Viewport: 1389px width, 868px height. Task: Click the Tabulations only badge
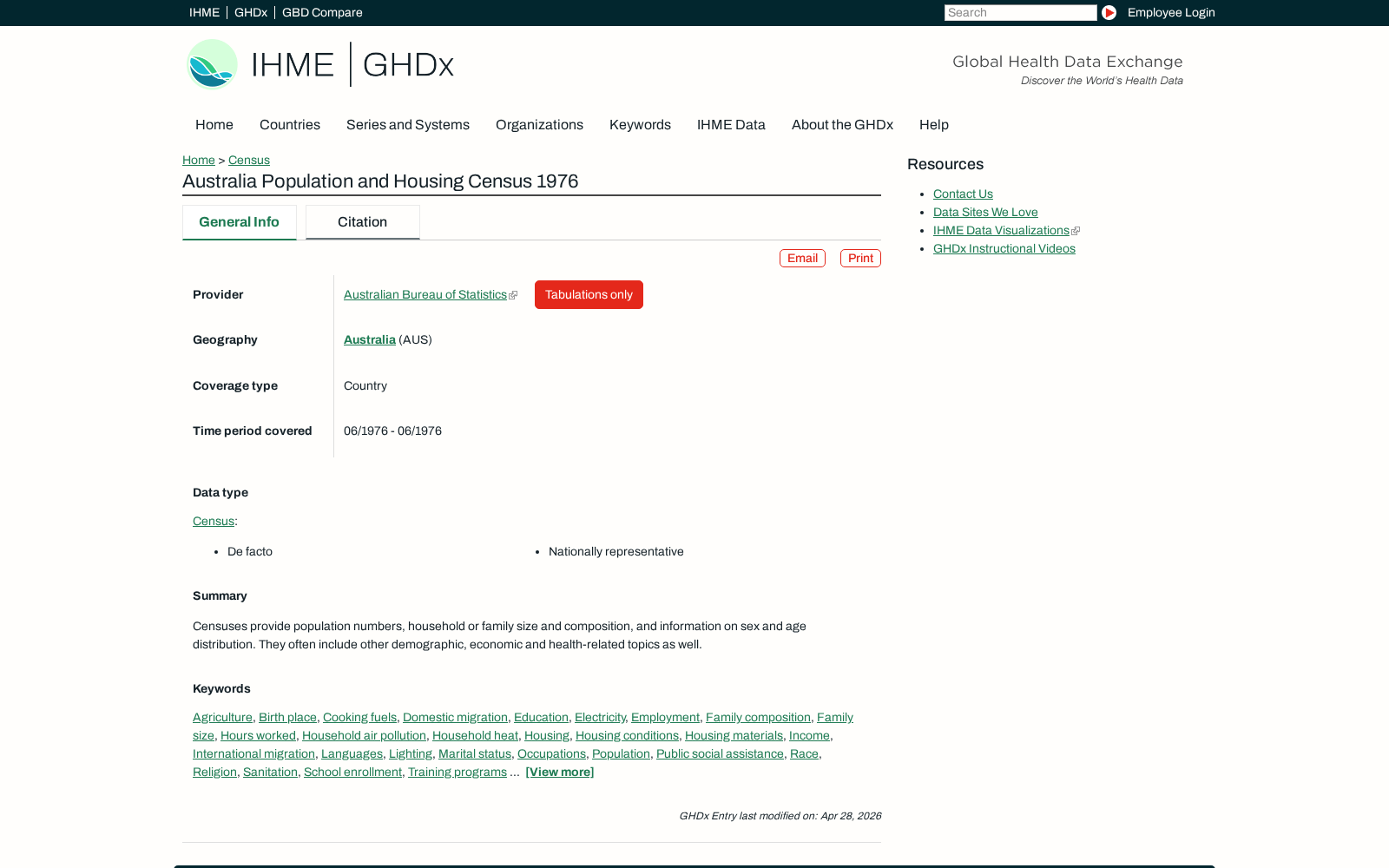(589, 294)
